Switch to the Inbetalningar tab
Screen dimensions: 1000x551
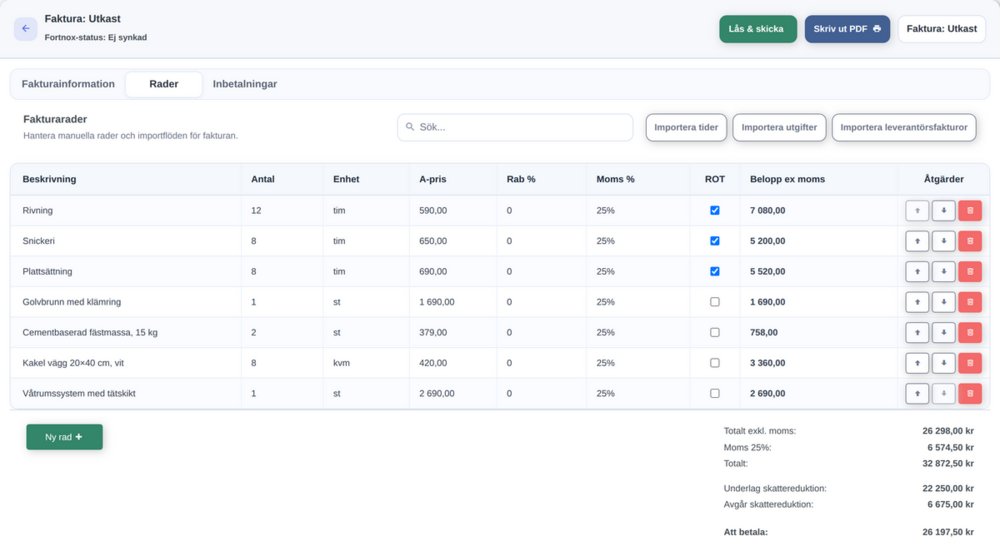click(245, 84)
